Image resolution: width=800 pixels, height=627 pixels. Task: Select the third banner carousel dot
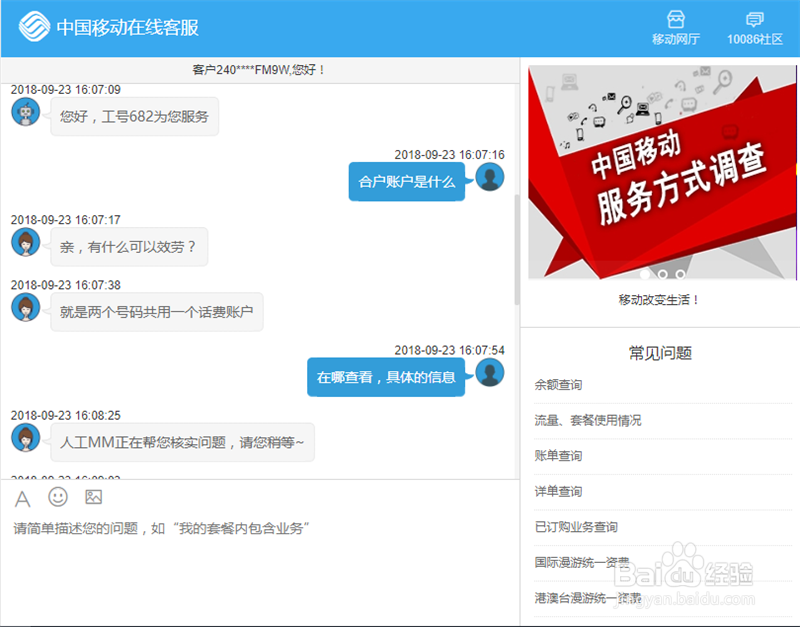point(681,274)
